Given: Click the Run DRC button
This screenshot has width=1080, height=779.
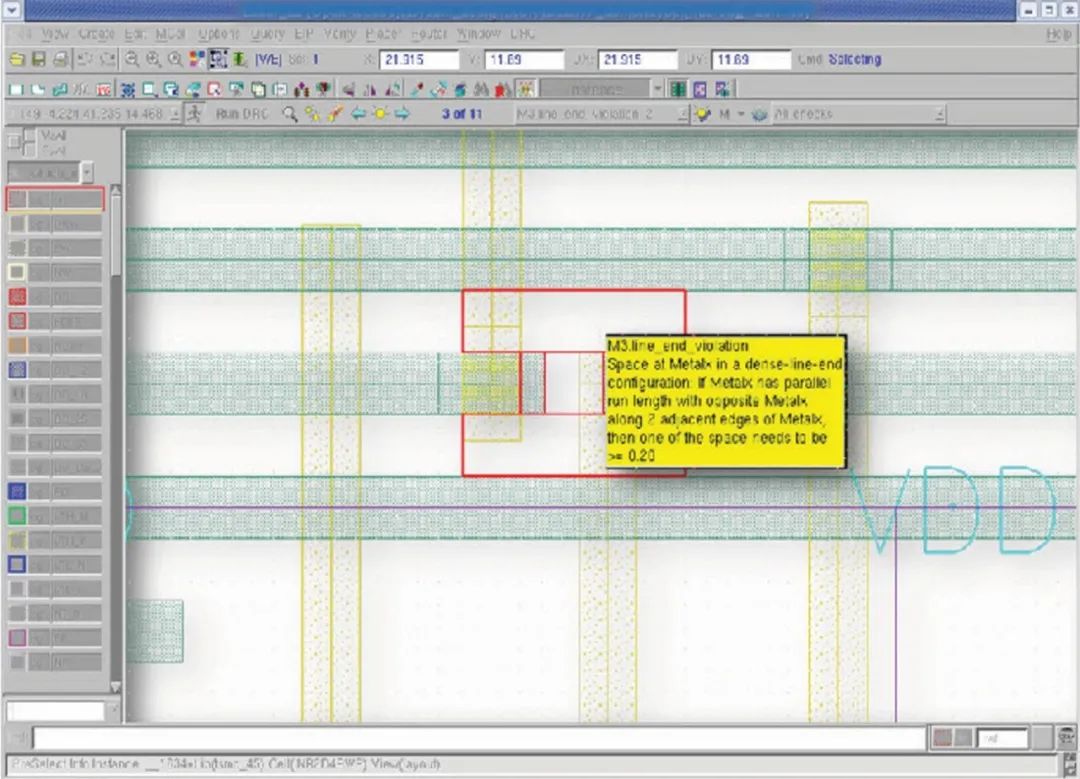Looking at the screenshot, I should tap(242, 114).
